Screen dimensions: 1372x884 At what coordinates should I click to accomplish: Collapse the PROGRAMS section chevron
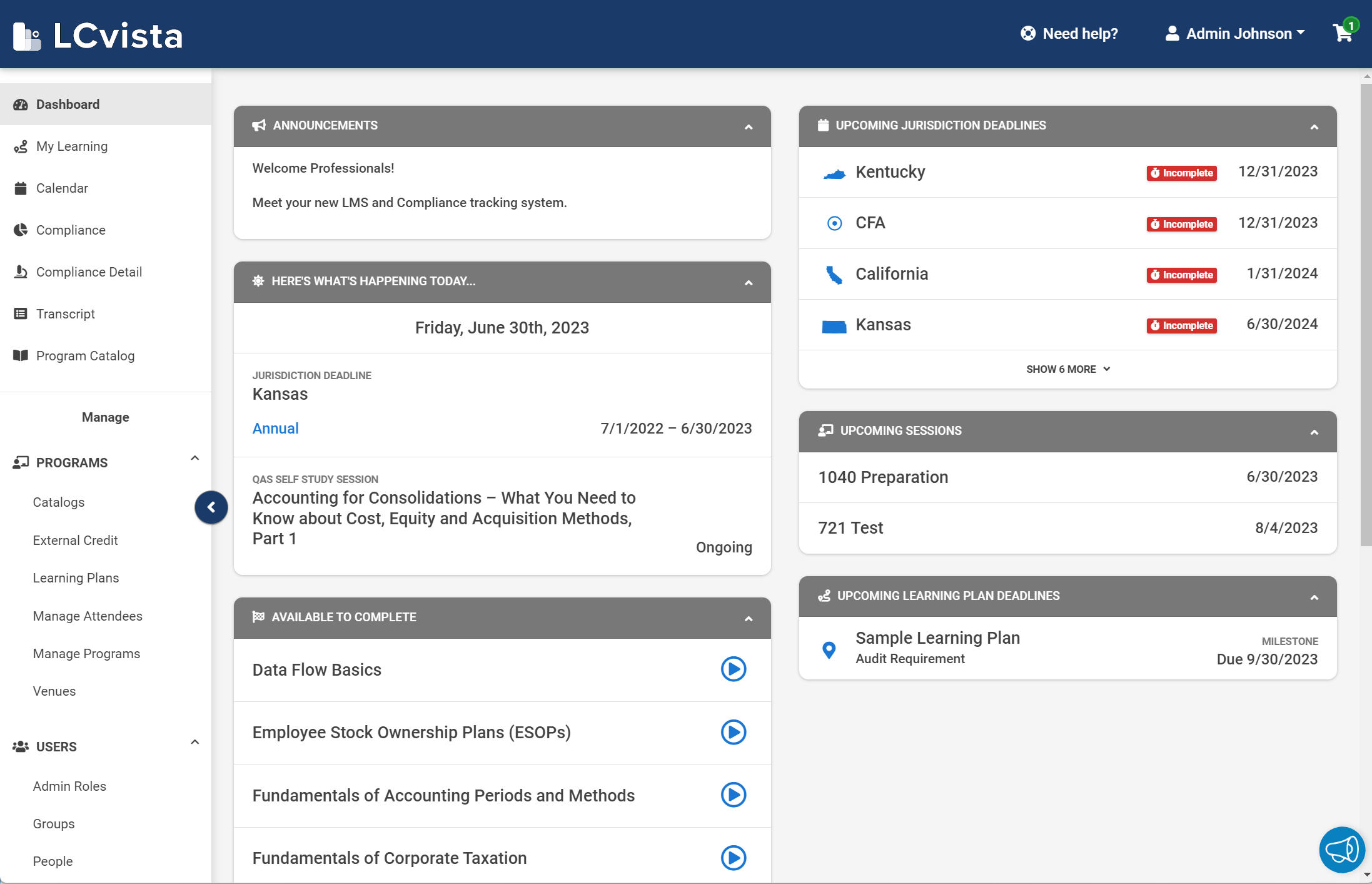click(195, 459)
